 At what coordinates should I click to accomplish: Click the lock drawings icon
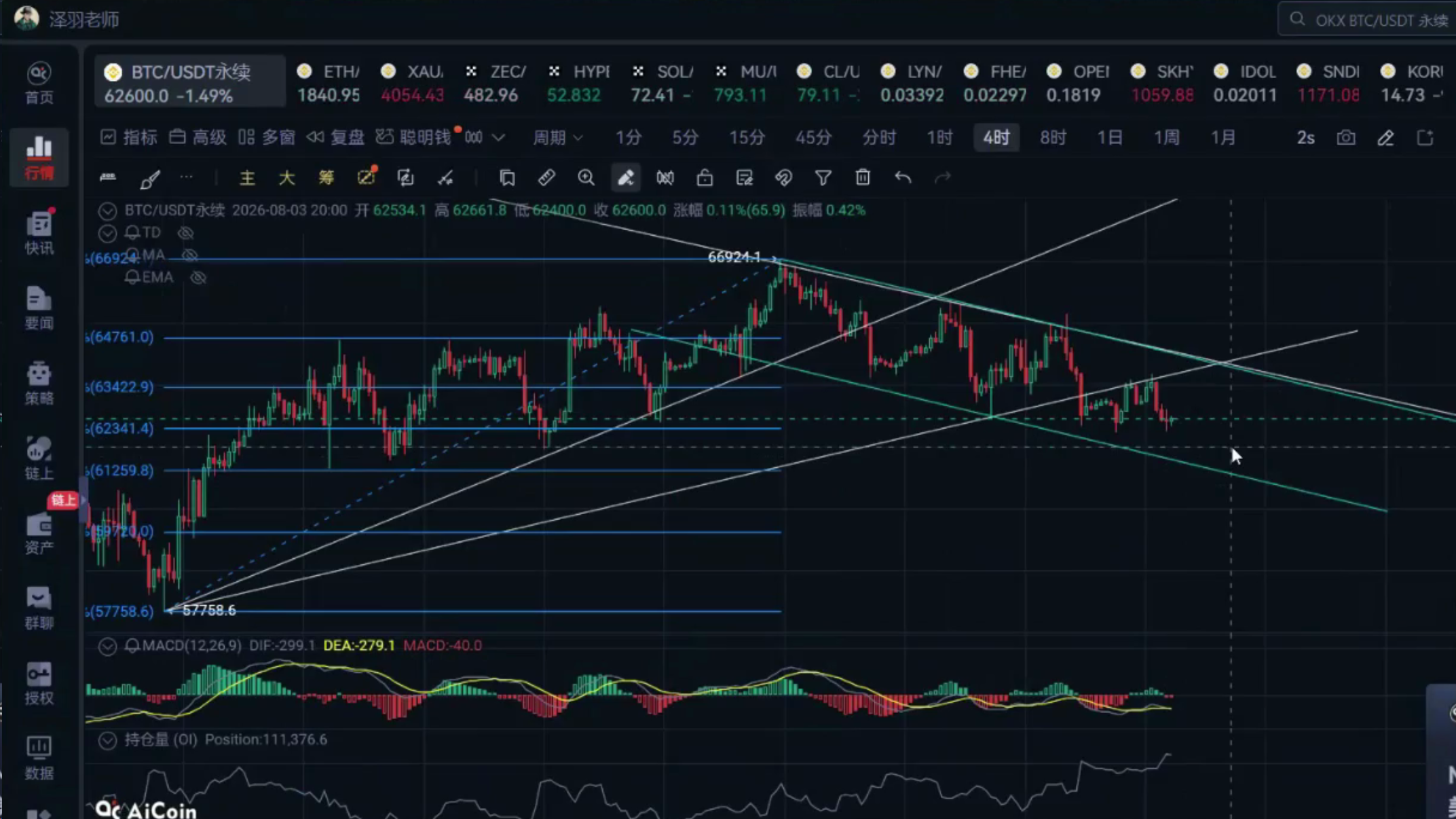click(x=705, y=178)
